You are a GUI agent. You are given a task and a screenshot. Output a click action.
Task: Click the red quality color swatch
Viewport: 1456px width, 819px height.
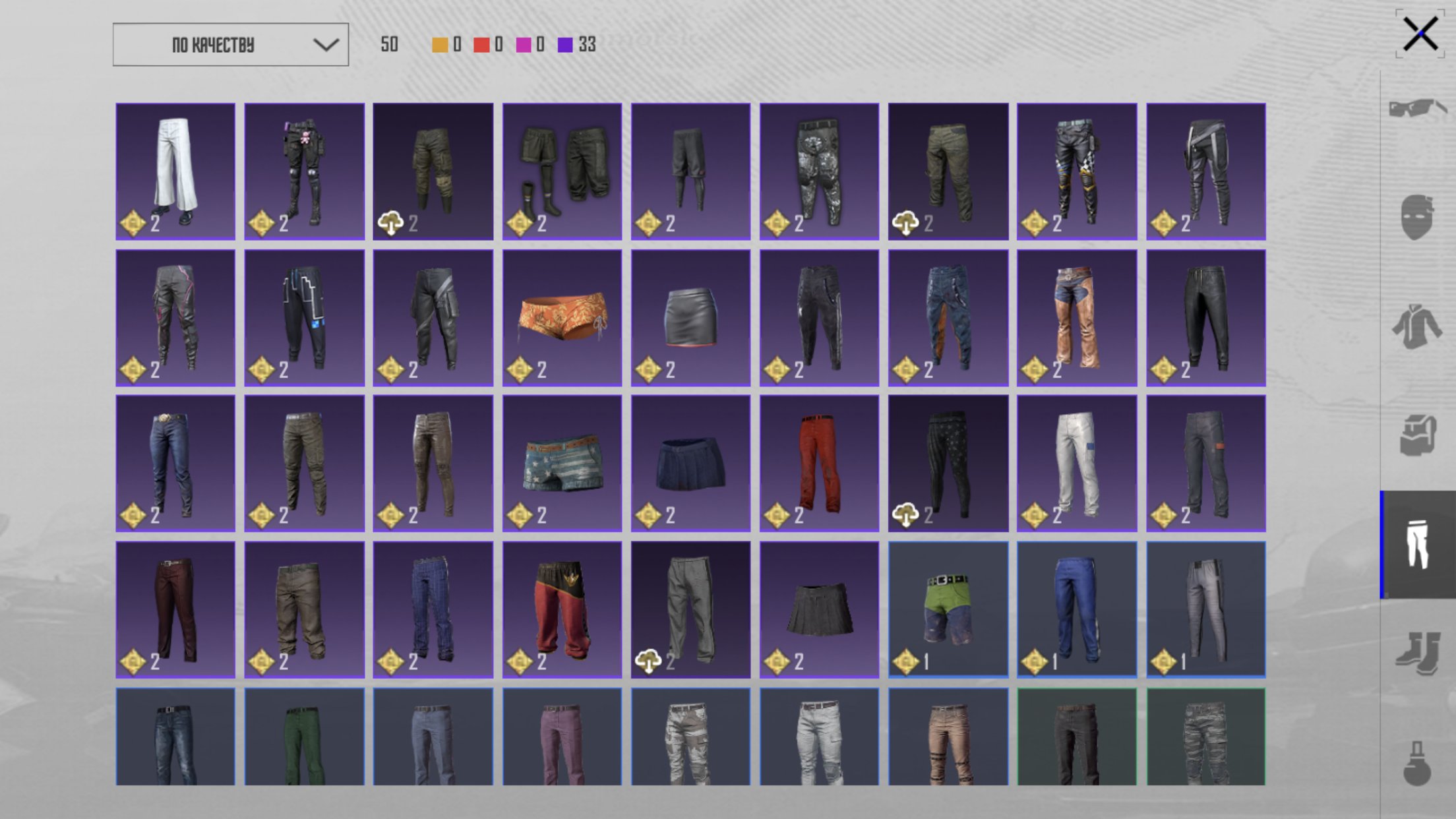pyautogui.click(x=481, y=45)
